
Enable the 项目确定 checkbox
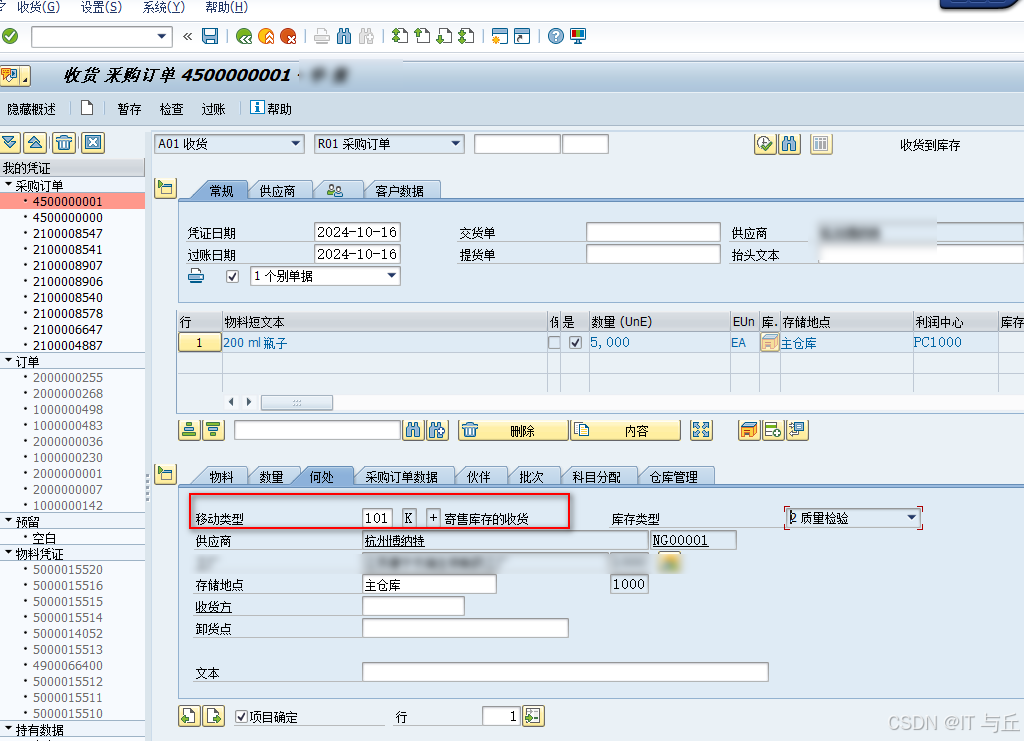coord(240,715)
